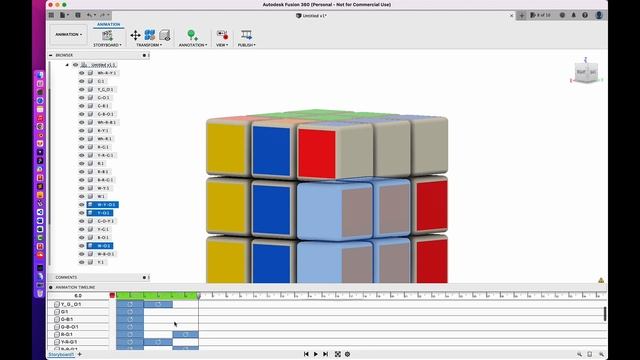The image size is (640, 360).
Task: Click the zoom magnifier icon under the timeline
Action: pos(579,354)
